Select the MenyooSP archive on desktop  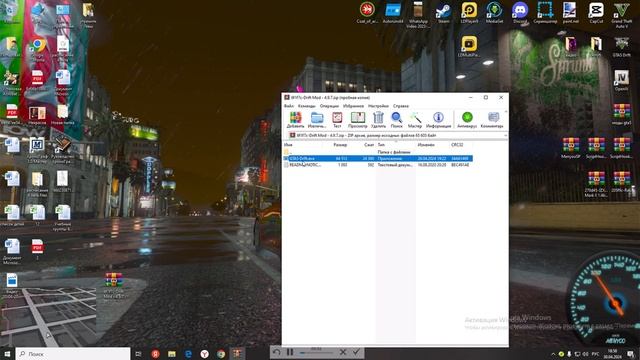[571, 148]
